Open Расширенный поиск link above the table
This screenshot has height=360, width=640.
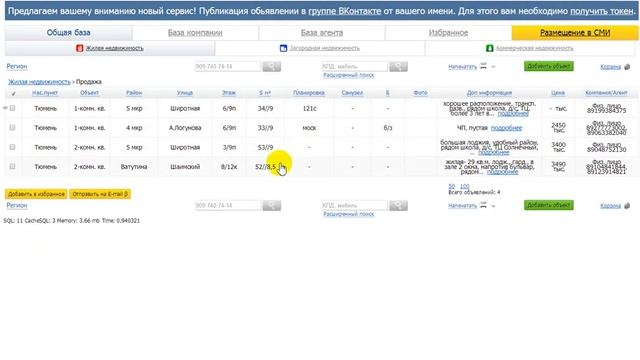pos(349,75)
